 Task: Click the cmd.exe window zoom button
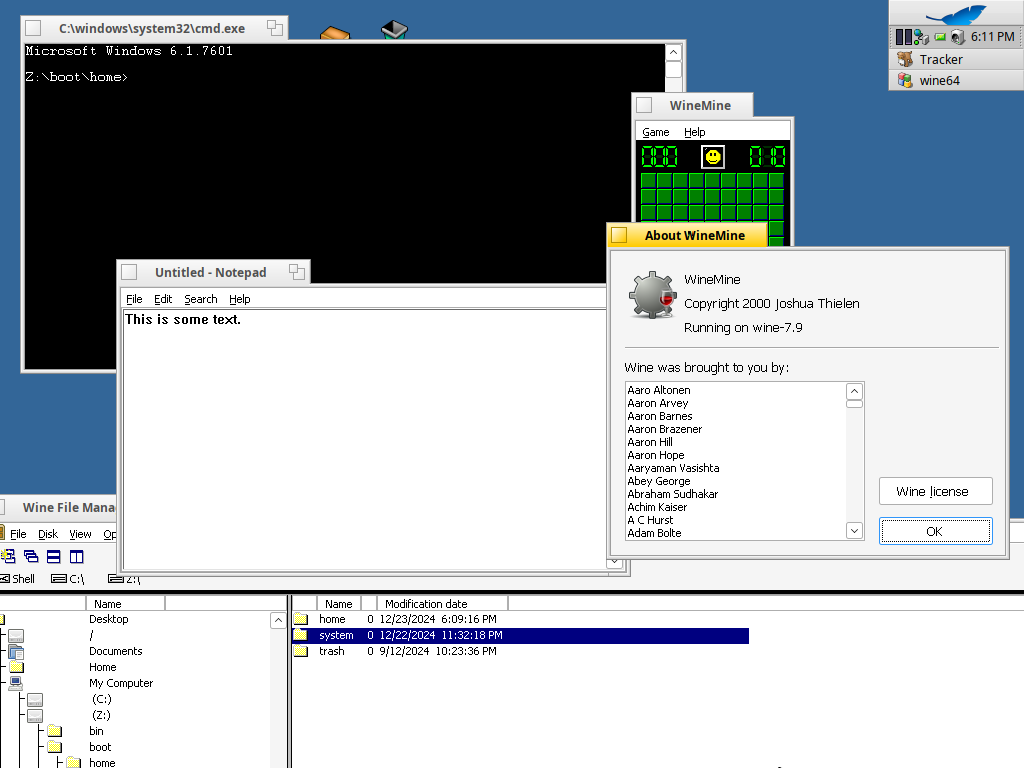point(275,27)
